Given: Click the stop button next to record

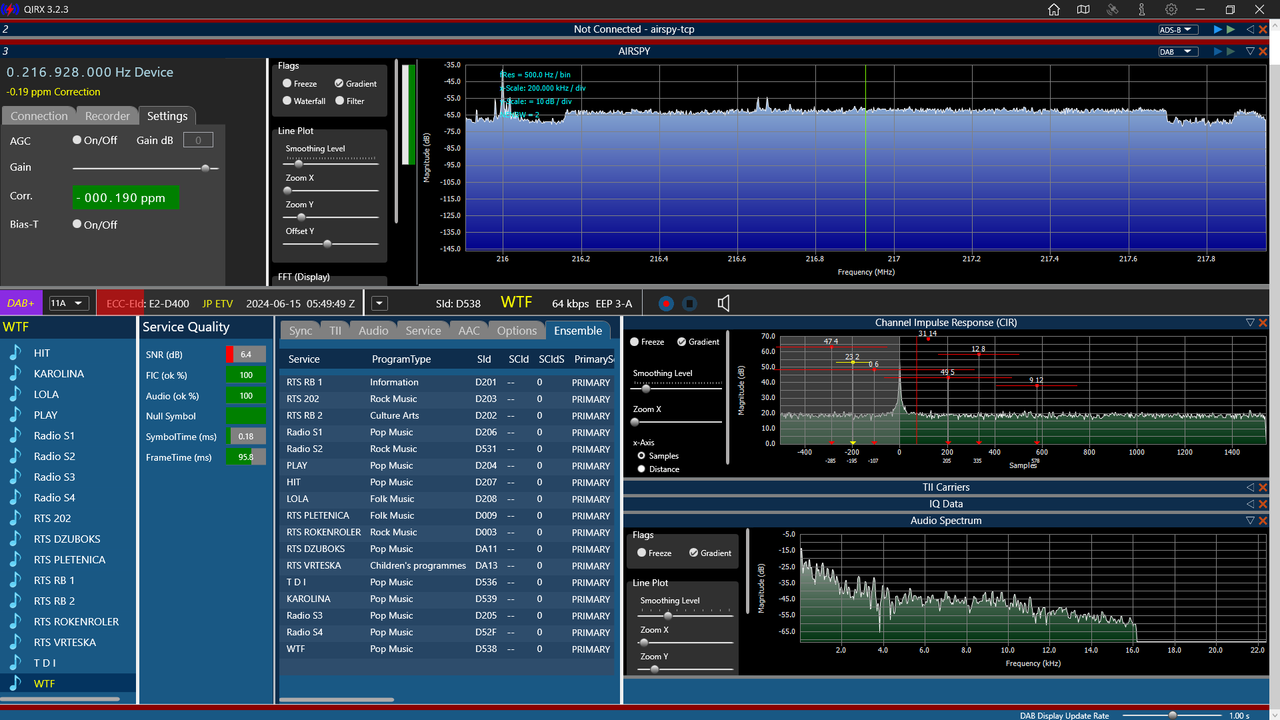Looking at the screenshot, I should (690, 303).
